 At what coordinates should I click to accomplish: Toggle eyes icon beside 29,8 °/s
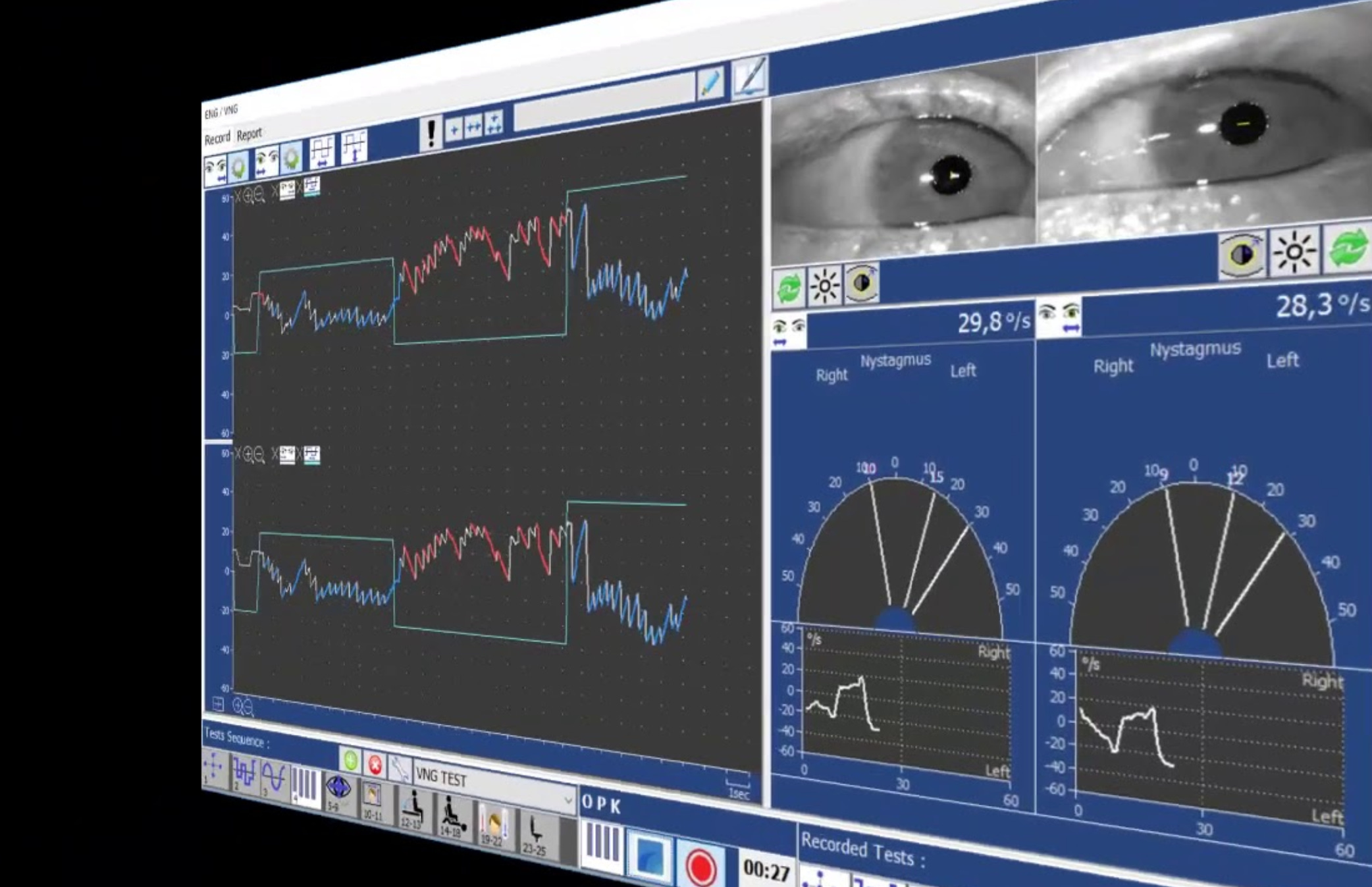click(789, 331)
